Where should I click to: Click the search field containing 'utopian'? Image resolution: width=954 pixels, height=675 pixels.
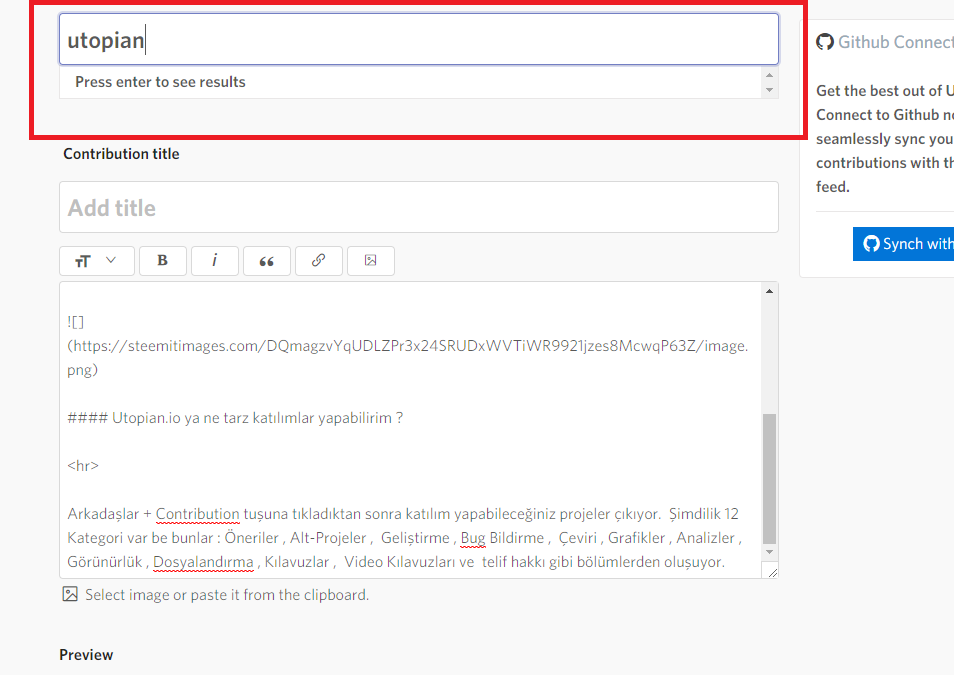click(x=419, y=40)
